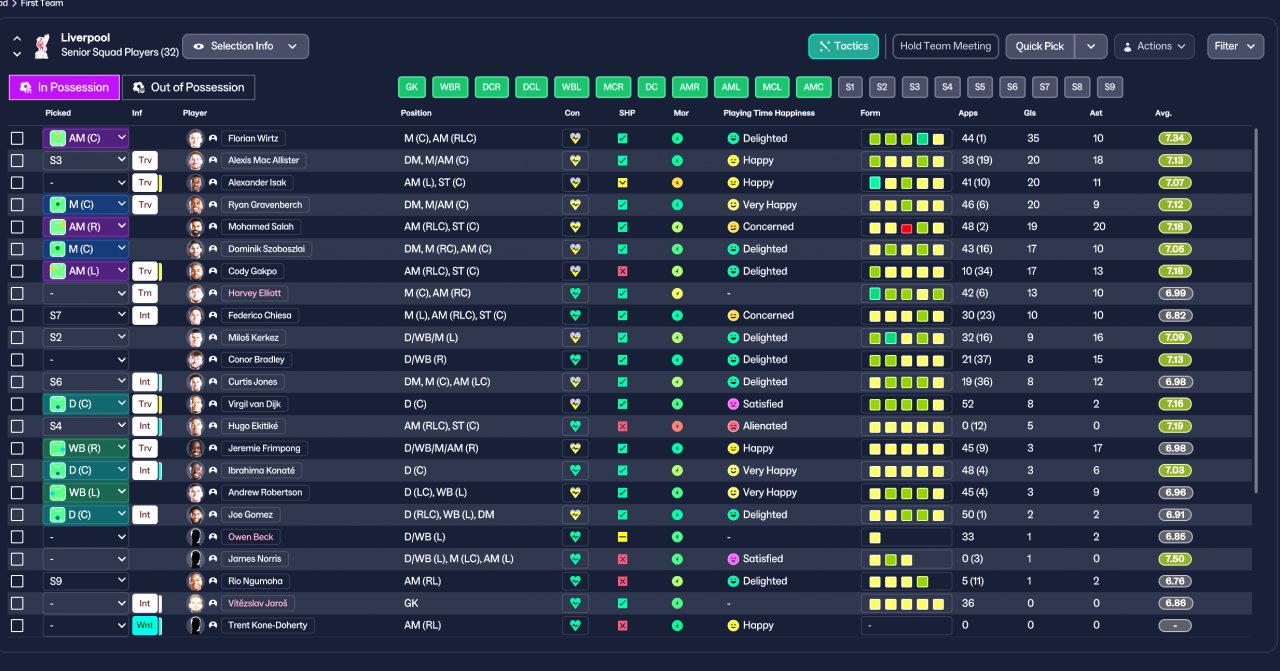The width and height of the screenshot is (1280, 671).
Task: Click the person icon beside Joe Gomez
Action: click(213, 515)
